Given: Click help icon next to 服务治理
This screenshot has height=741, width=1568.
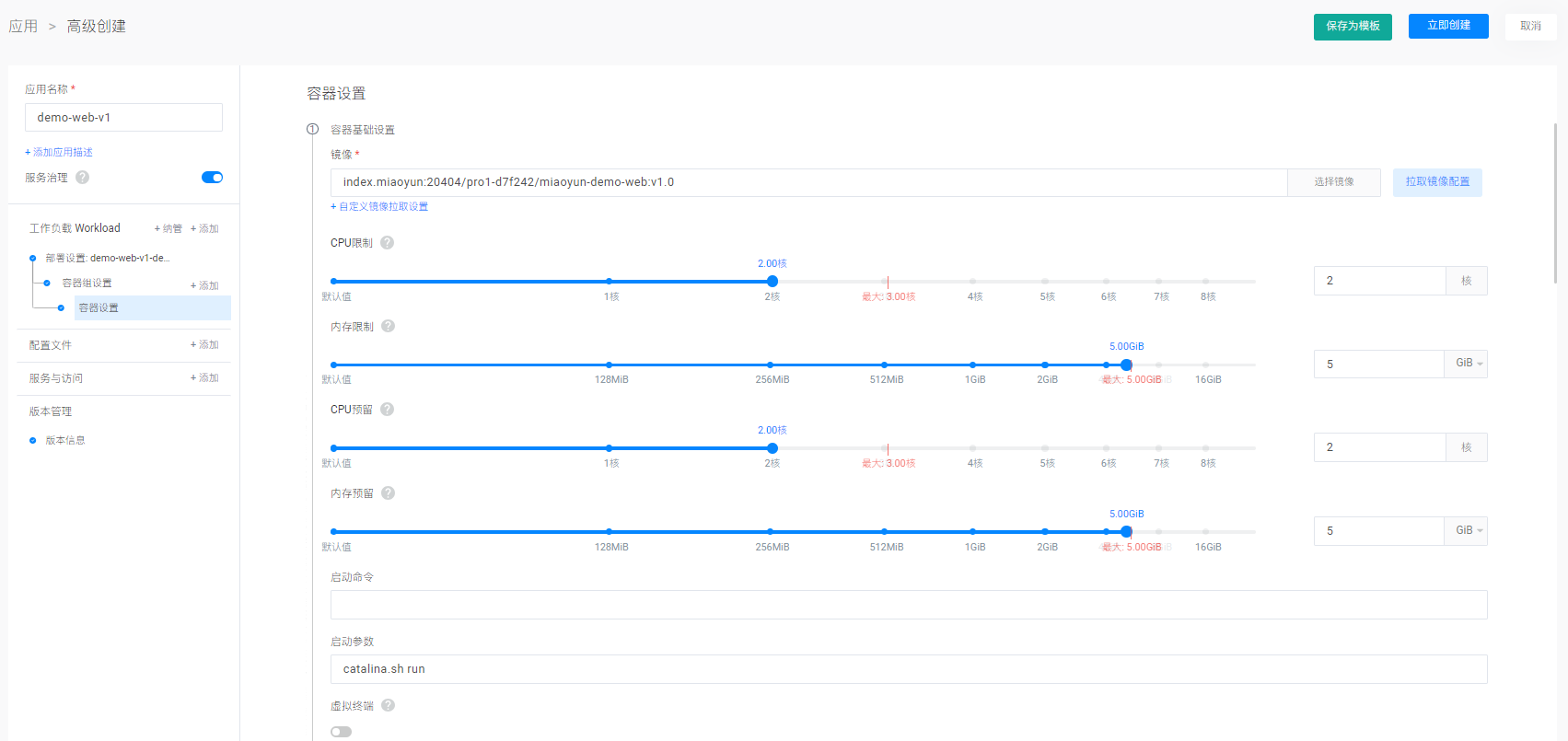Looking at the screenshot, I should coord(83,178).
